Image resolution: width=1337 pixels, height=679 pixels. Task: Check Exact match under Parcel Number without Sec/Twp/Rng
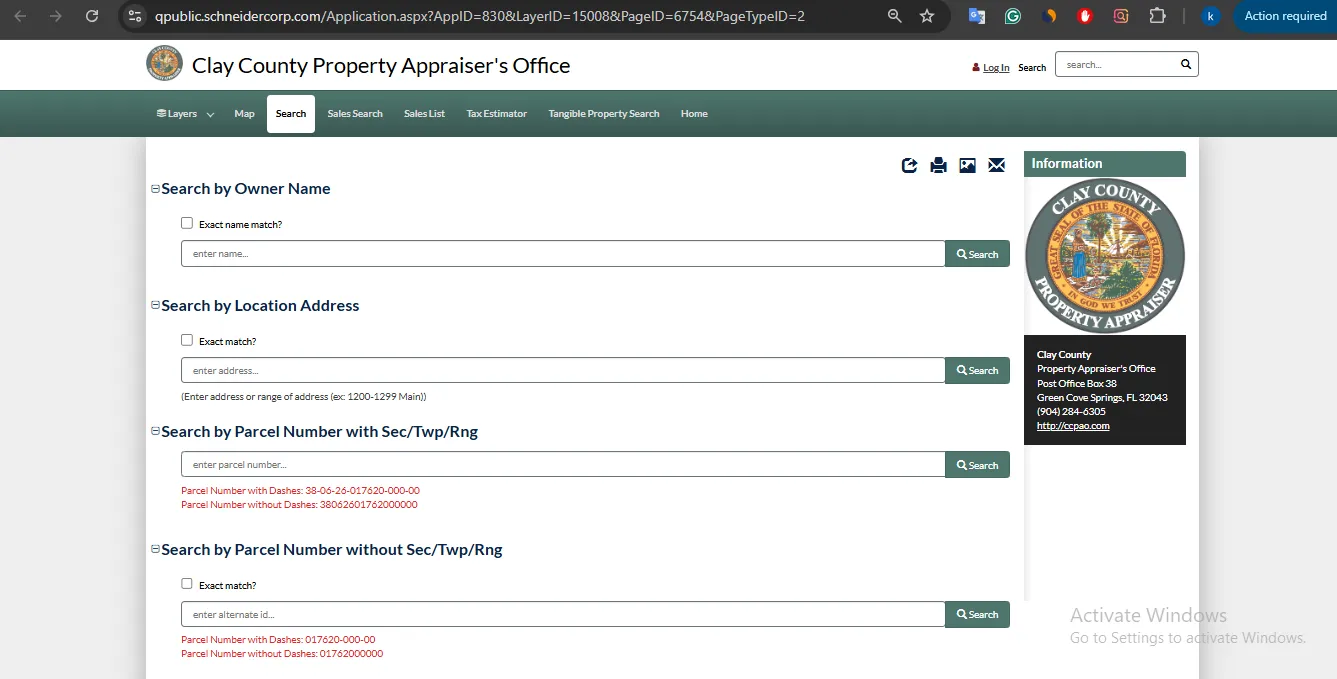click(187, 584)
